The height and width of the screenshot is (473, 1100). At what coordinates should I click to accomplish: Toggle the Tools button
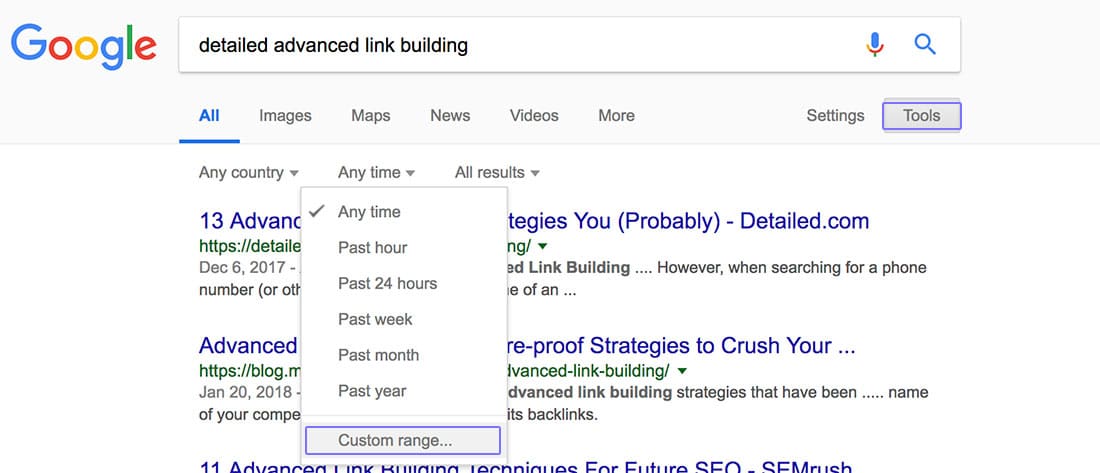click(x=922, y=116)
